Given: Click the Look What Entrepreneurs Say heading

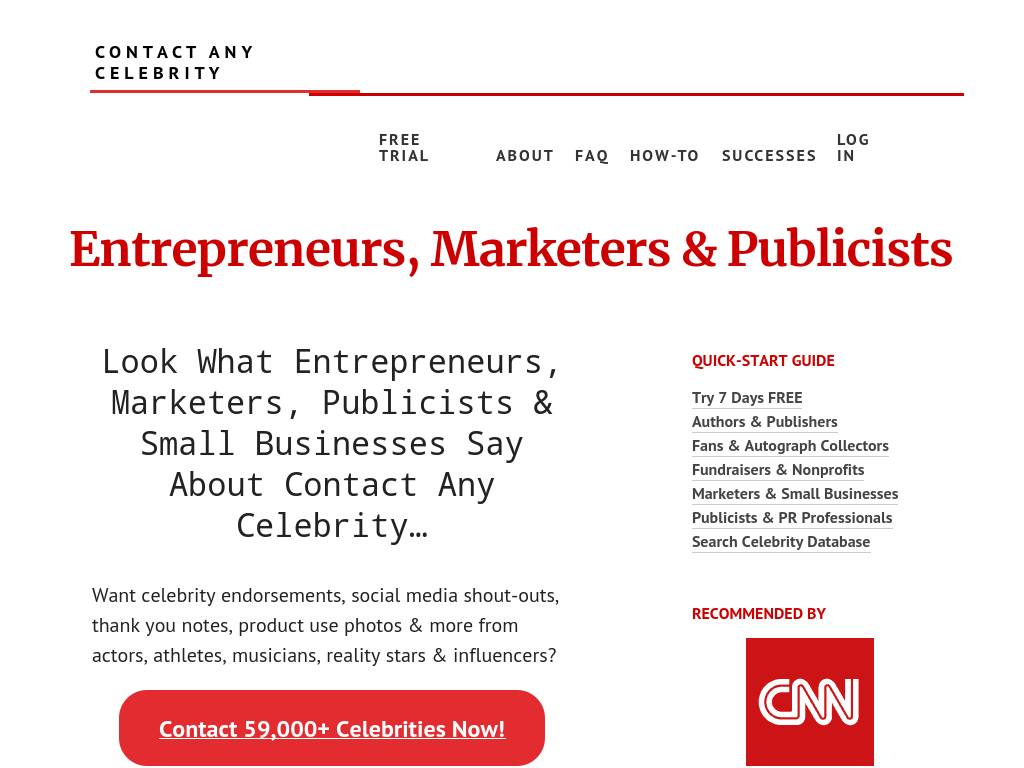Looking at the screenshot, I should pyautogui.click(x=332, y=442).
